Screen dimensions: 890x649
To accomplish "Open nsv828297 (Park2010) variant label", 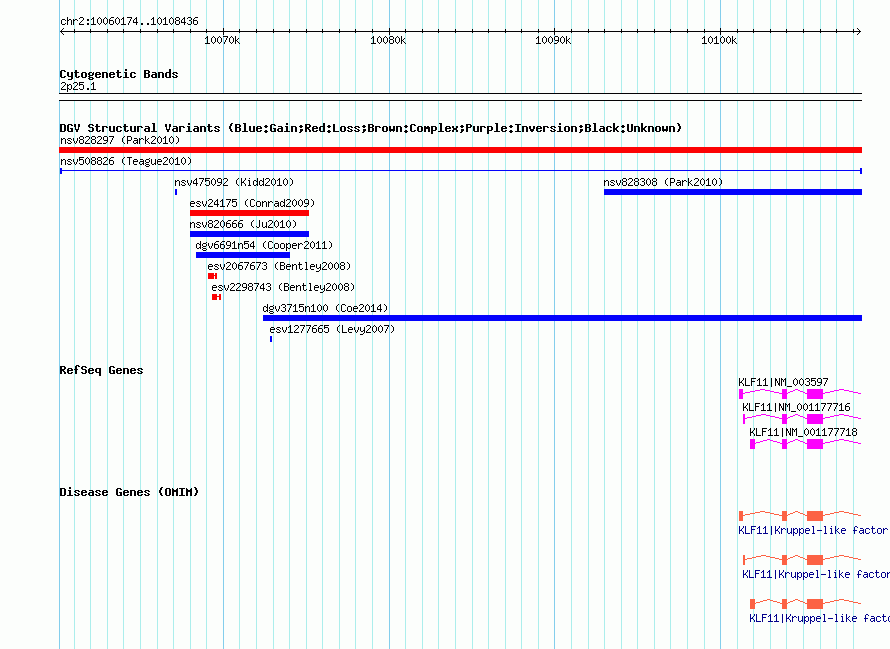I will pos(120,140).
